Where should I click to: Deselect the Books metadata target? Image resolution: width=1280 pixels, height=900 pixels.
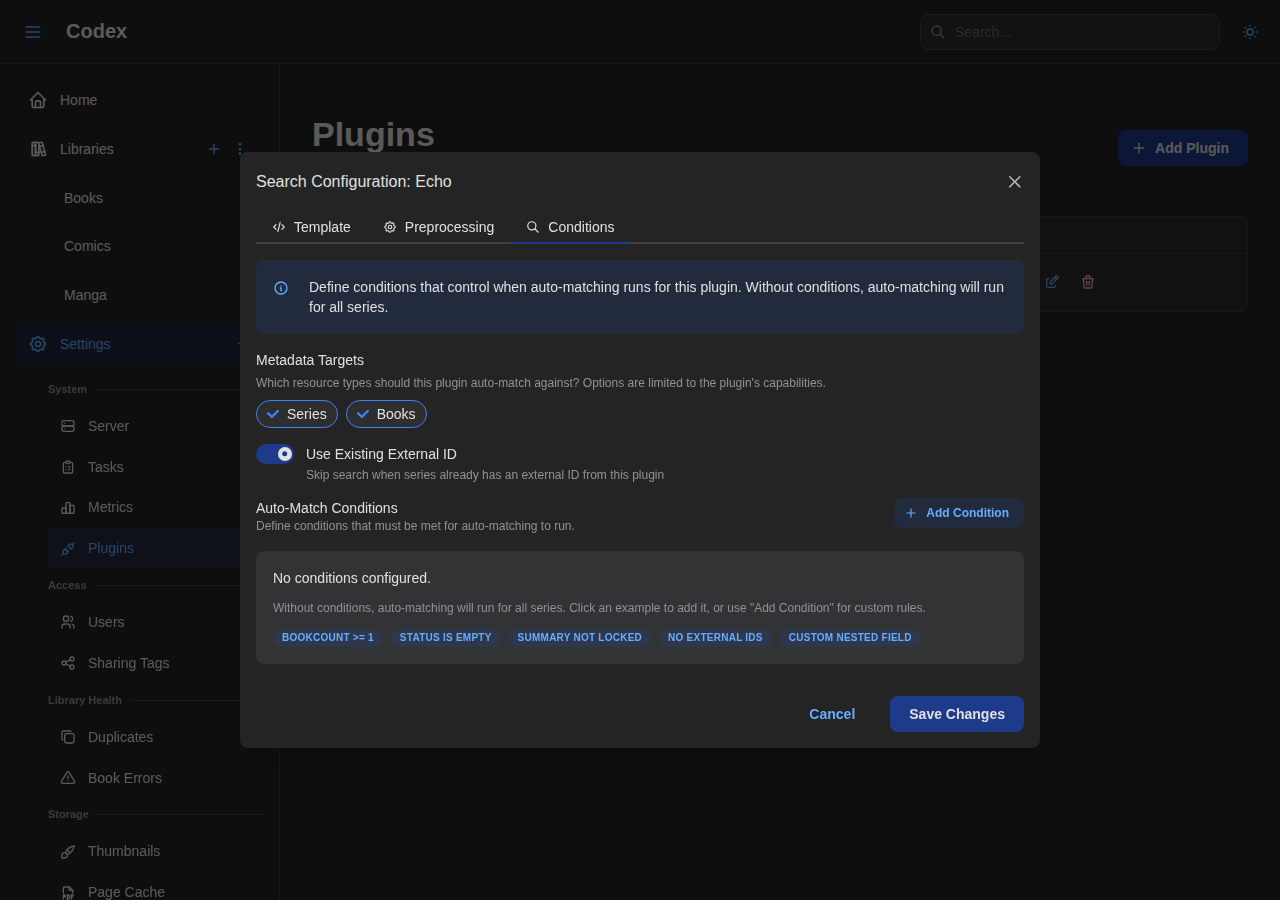386,413
